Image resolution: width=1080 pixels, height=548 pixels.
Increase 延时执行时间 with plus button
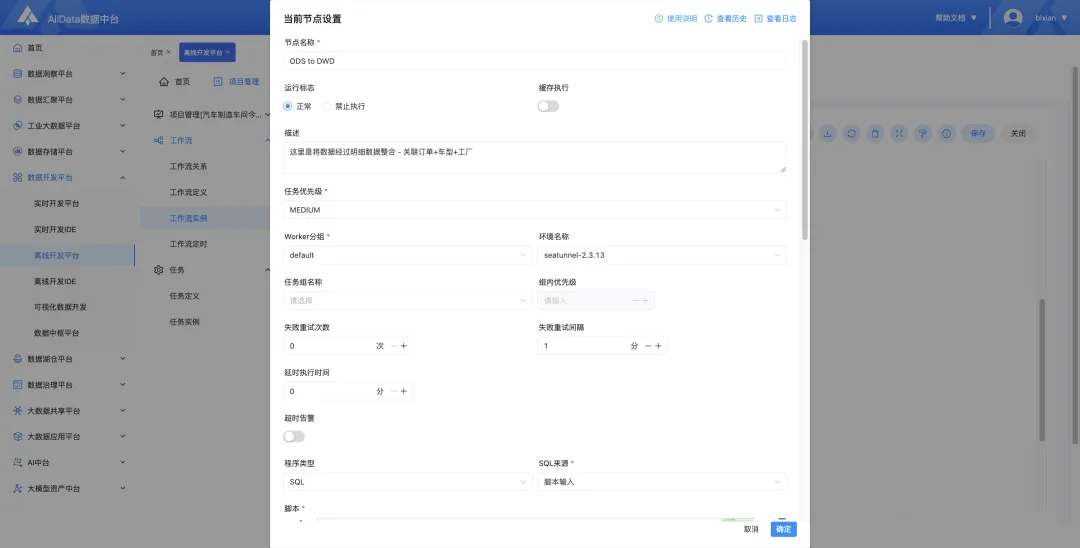click(404, 391)
